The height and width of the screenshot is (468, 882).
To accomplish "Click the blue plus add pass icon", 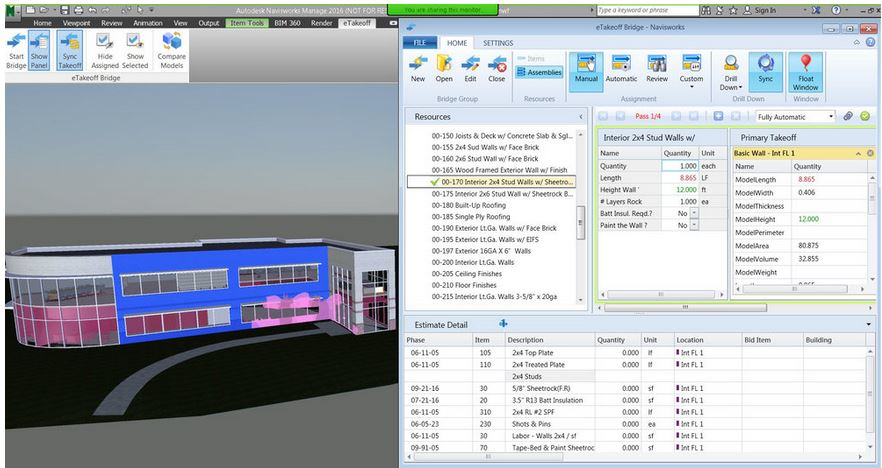I will tap(718, 116).
